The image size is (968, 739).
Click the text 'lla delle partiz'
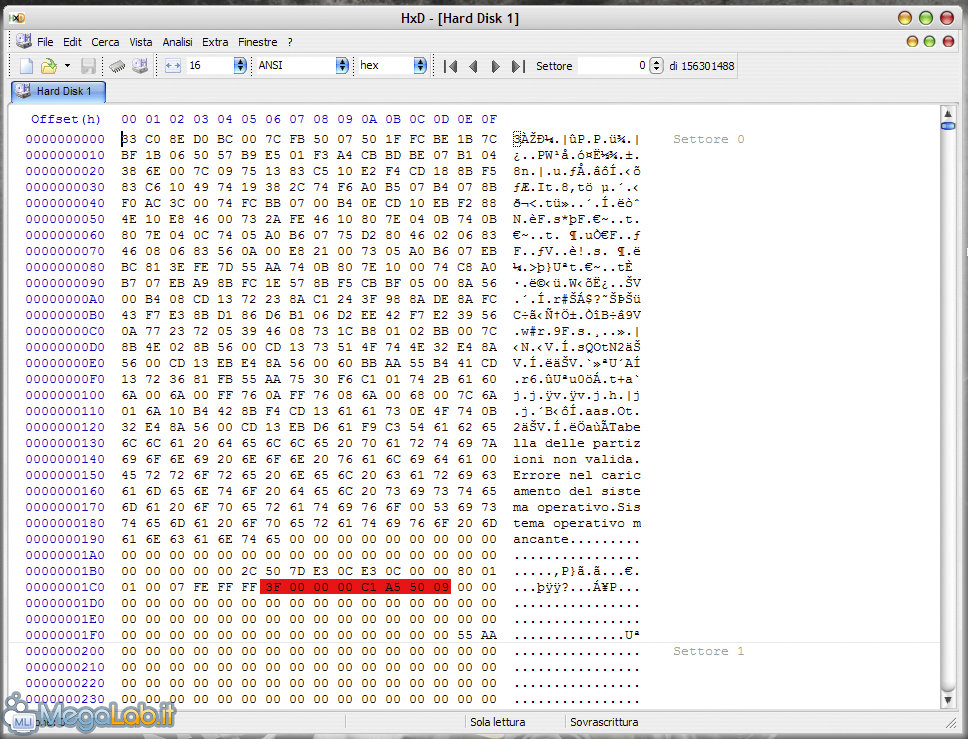tap(577, 443)
